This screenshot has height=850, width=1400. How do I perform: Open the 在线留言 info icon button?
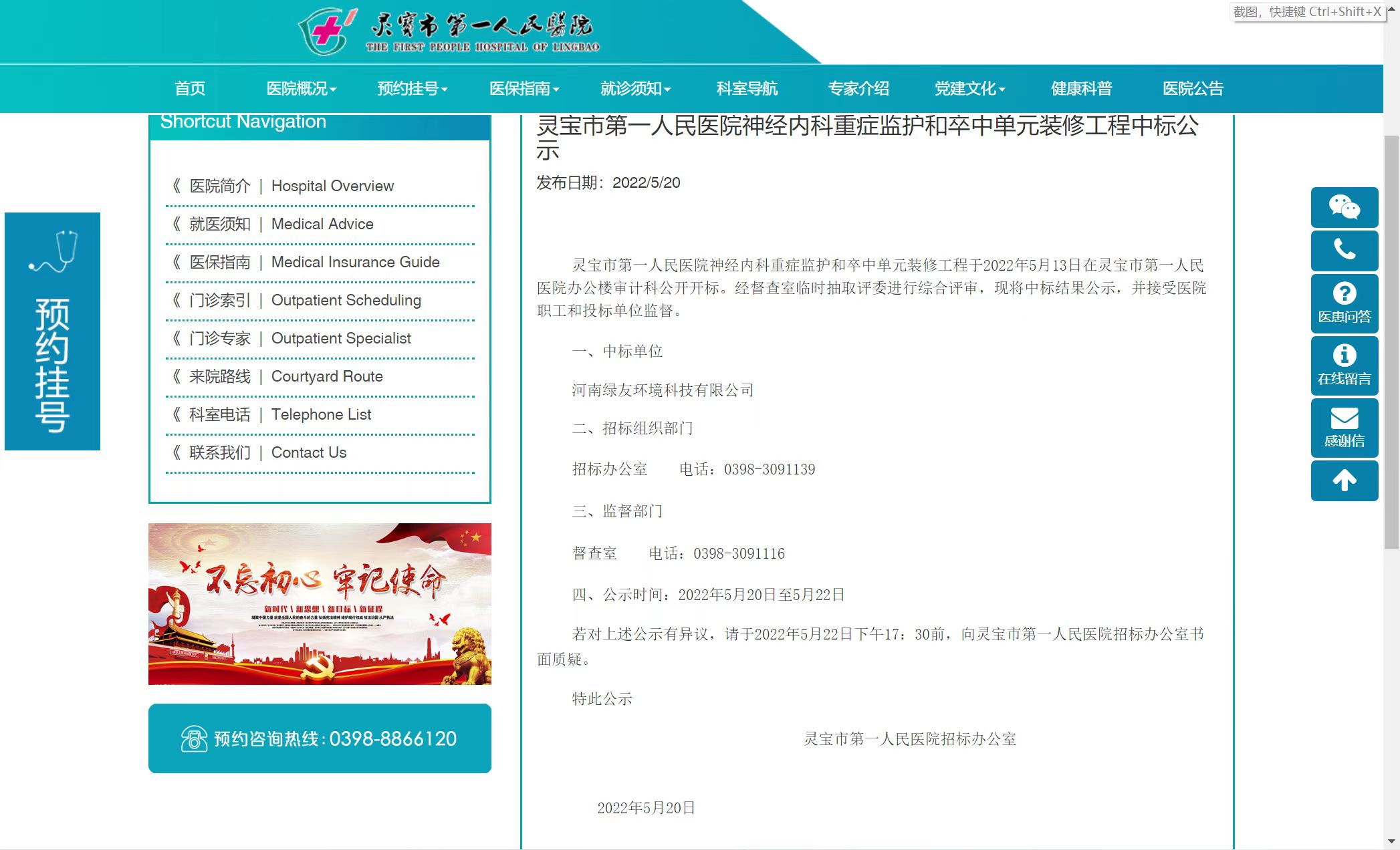[1344, 365]
